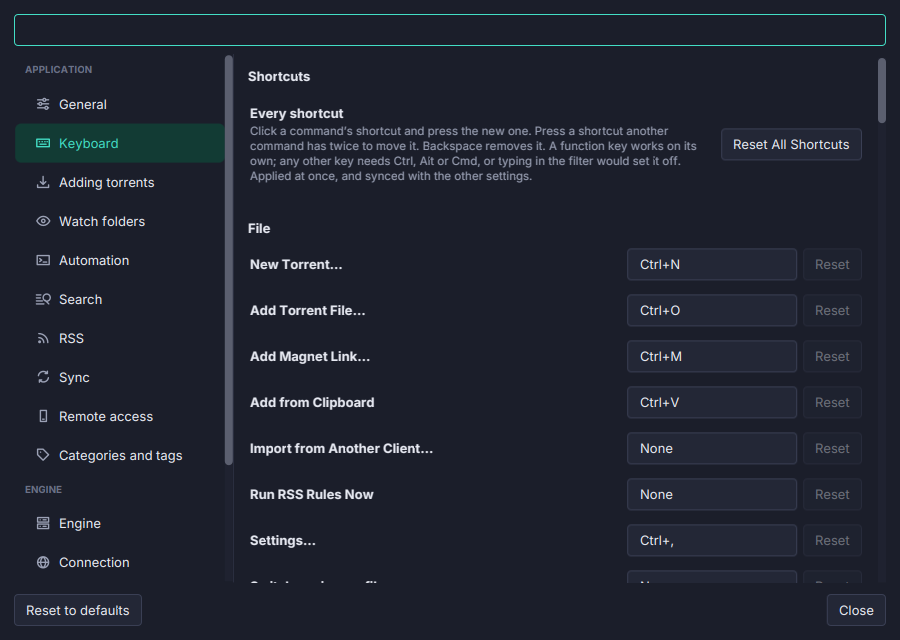Open Connection settings page
This screenshot has height=640, width=900.
click(x=119, y=562)
